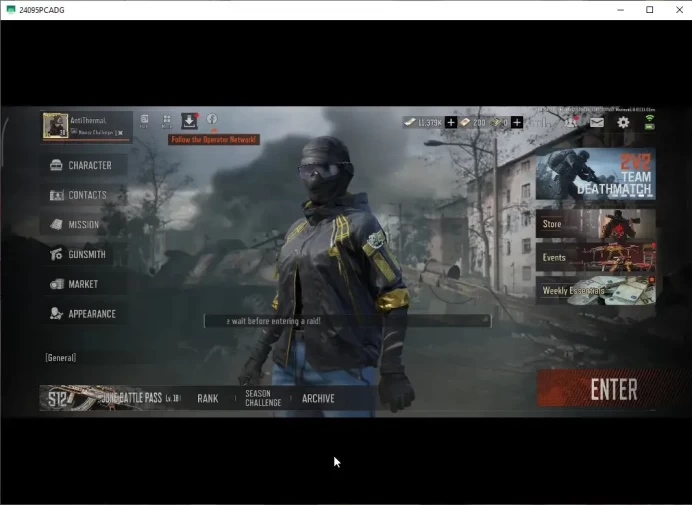Open the CHARACTER menu
The image size is (692, 505).
coord(84,165)
